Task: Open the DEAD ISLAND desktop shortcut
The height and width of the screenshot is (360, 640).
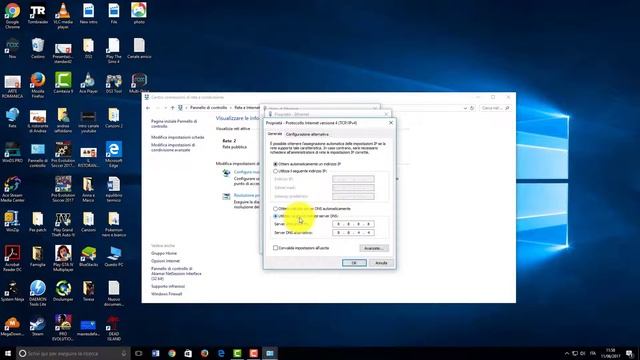Action: pos(113,328)
